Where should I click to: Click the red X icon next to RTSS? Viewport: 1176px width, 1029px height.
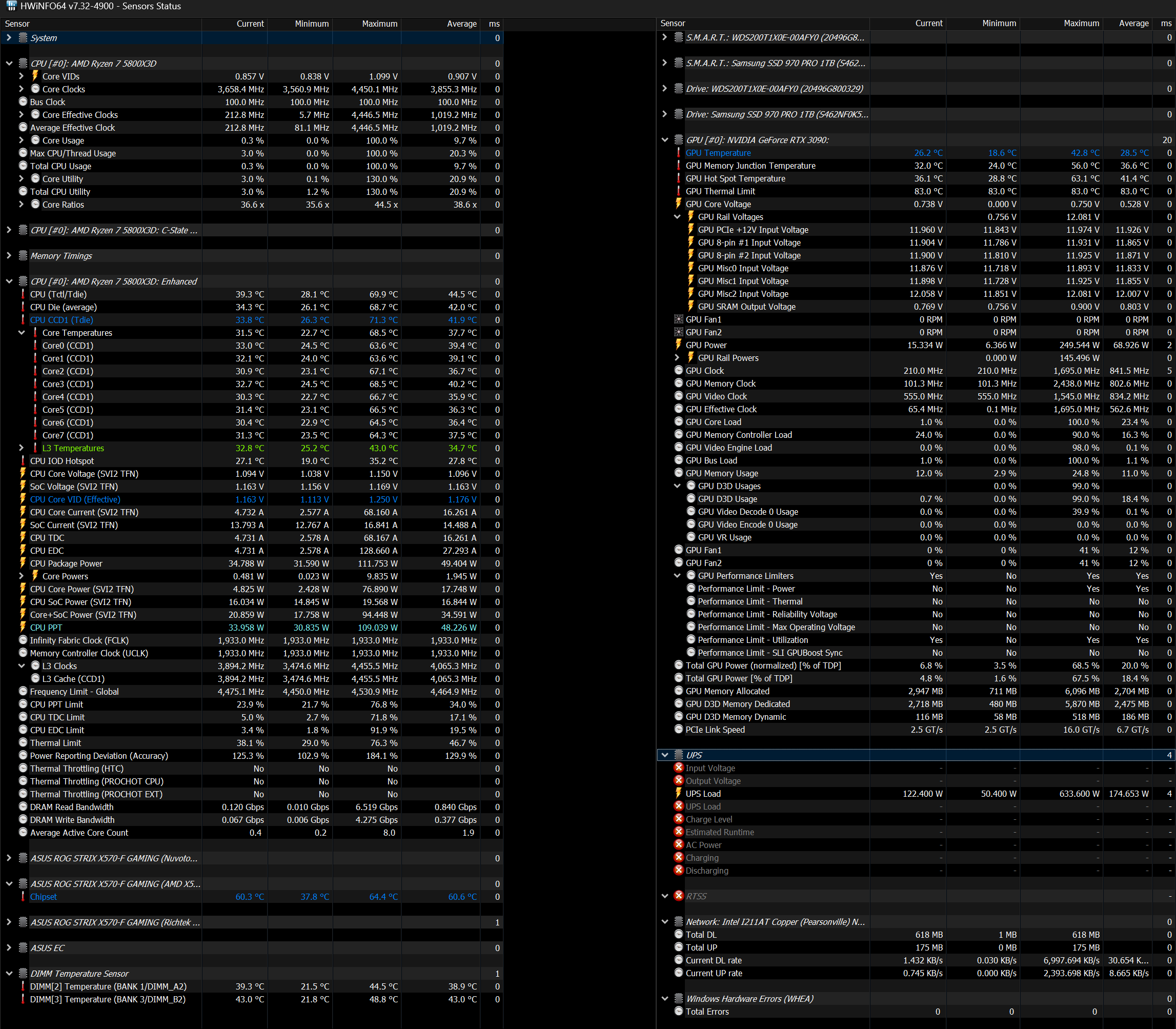pyautogui.click(x=679, y=896)
